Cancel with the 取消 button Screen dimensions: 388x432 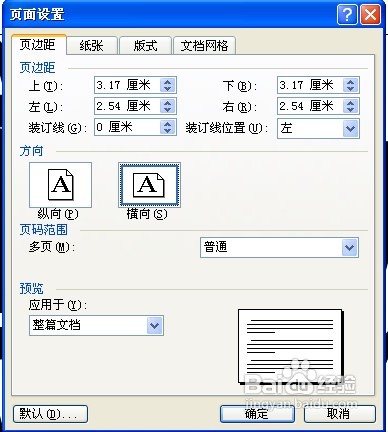point(340,414)
